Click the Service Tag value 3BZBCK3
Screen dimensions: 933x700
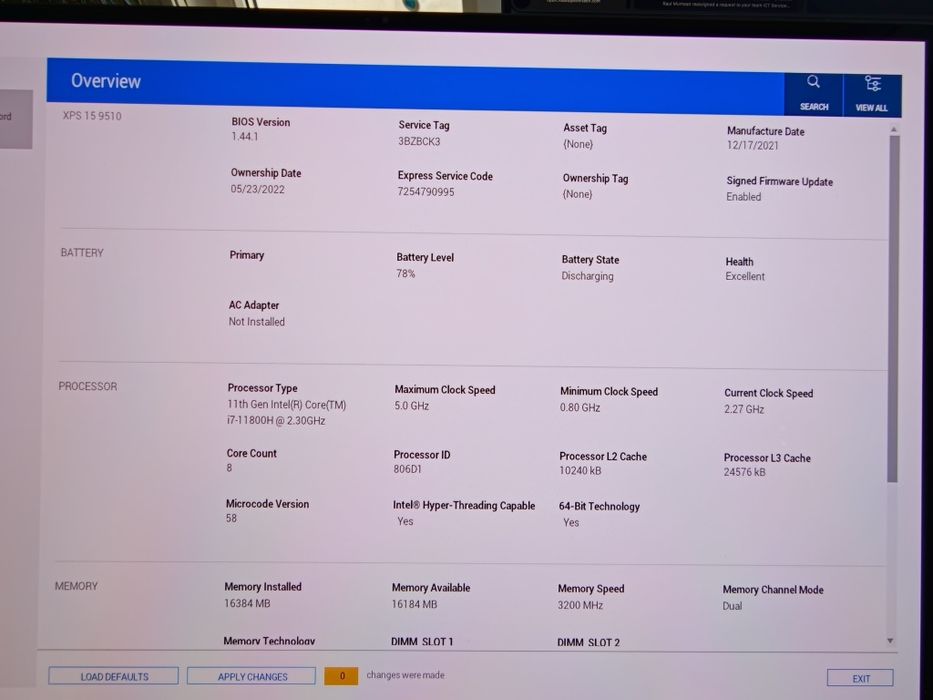pyautogui.click(x=419, y=142)
